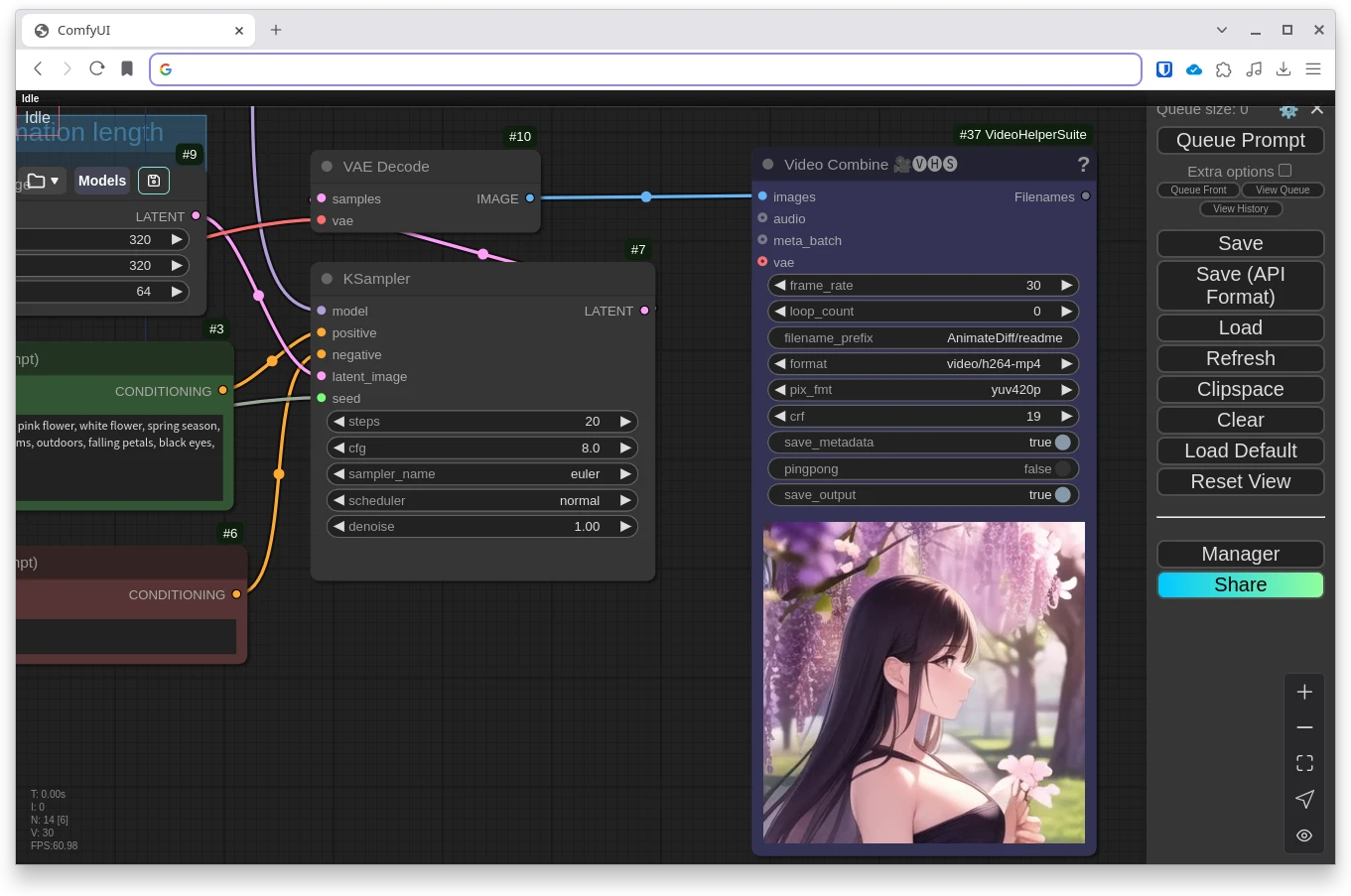
Task: Open the folder dropdown next to Models
Action: click(43, 181)
